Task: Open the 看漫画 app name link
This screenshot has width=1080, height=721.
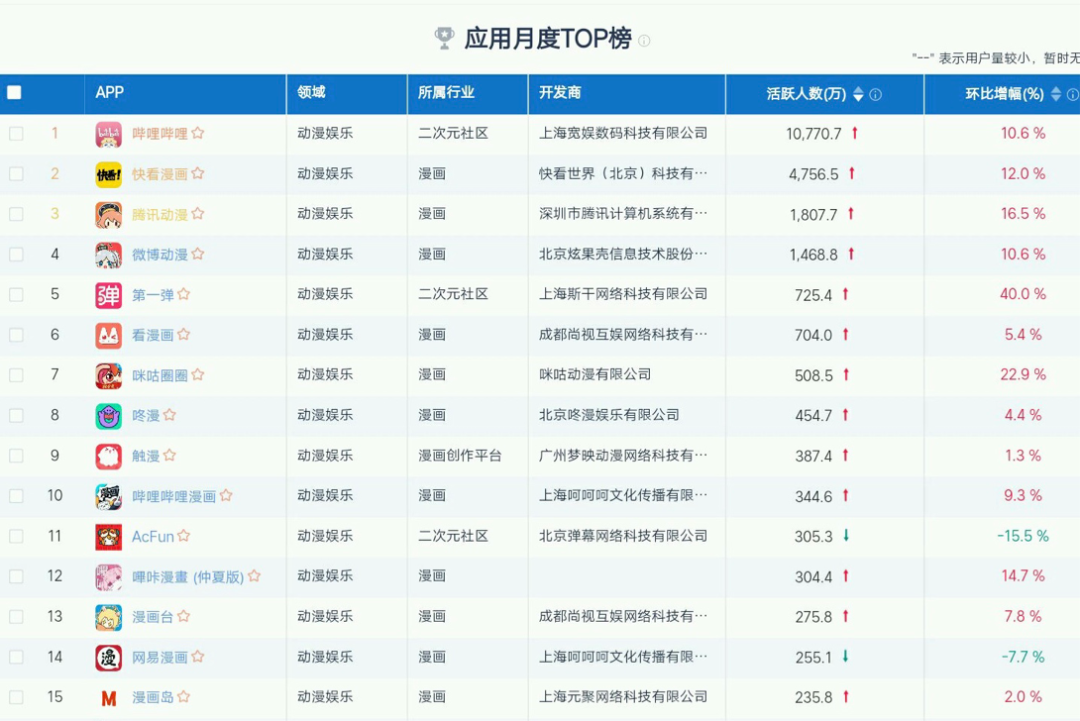Action: click(153, 335)
